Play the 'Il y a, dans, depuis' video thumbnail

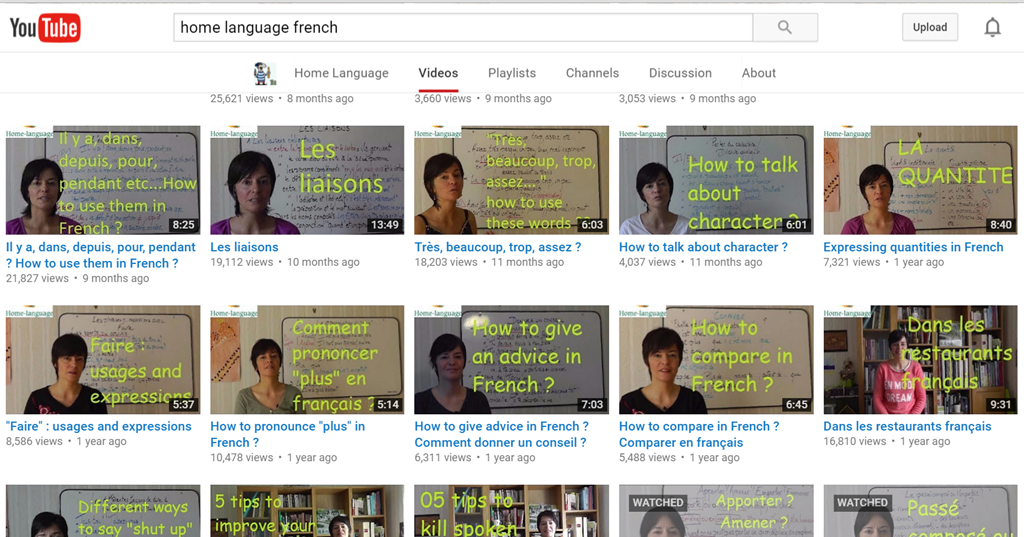pyautogui.click(x=103, y=180)
